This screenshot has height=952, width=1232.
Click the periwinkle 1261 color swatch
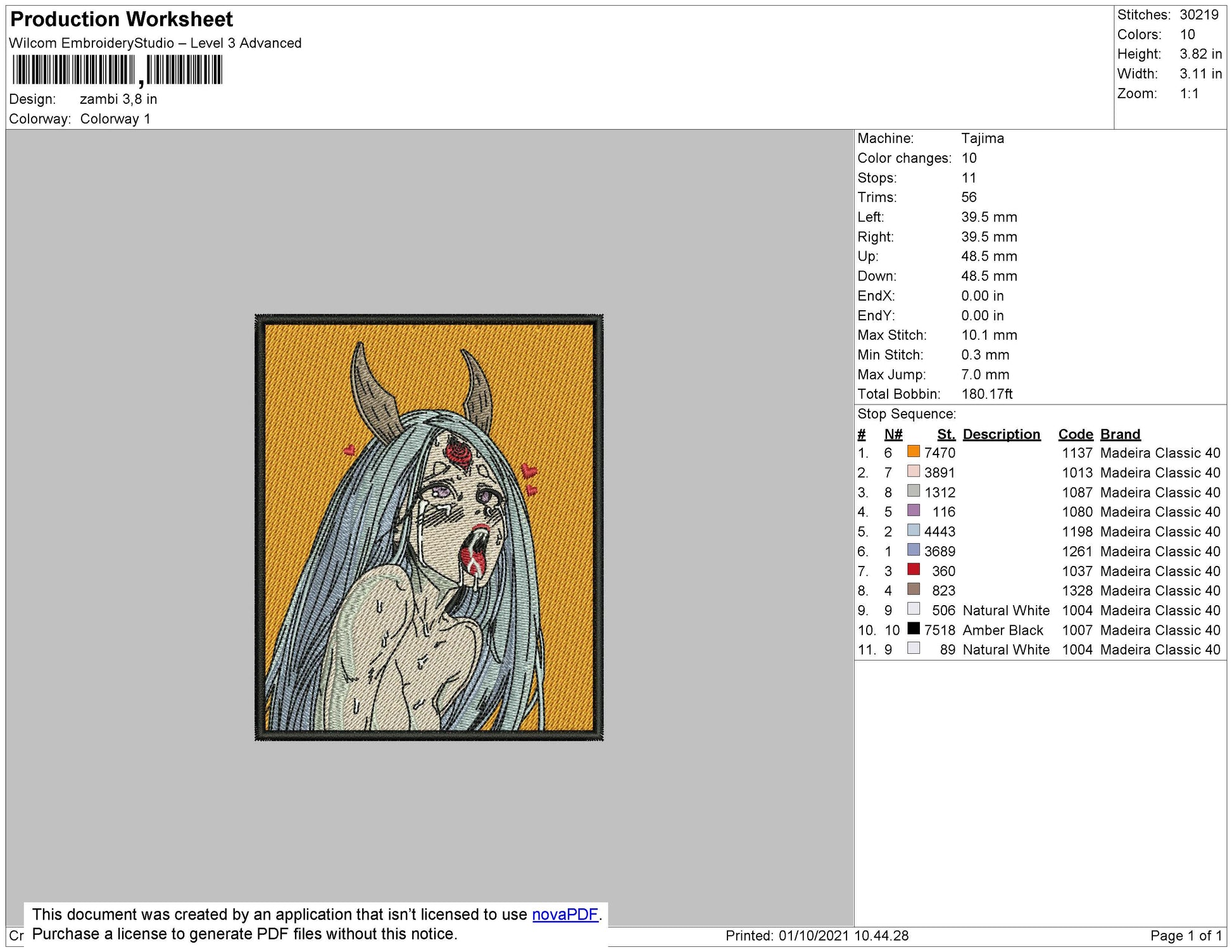tap(913, 549)
